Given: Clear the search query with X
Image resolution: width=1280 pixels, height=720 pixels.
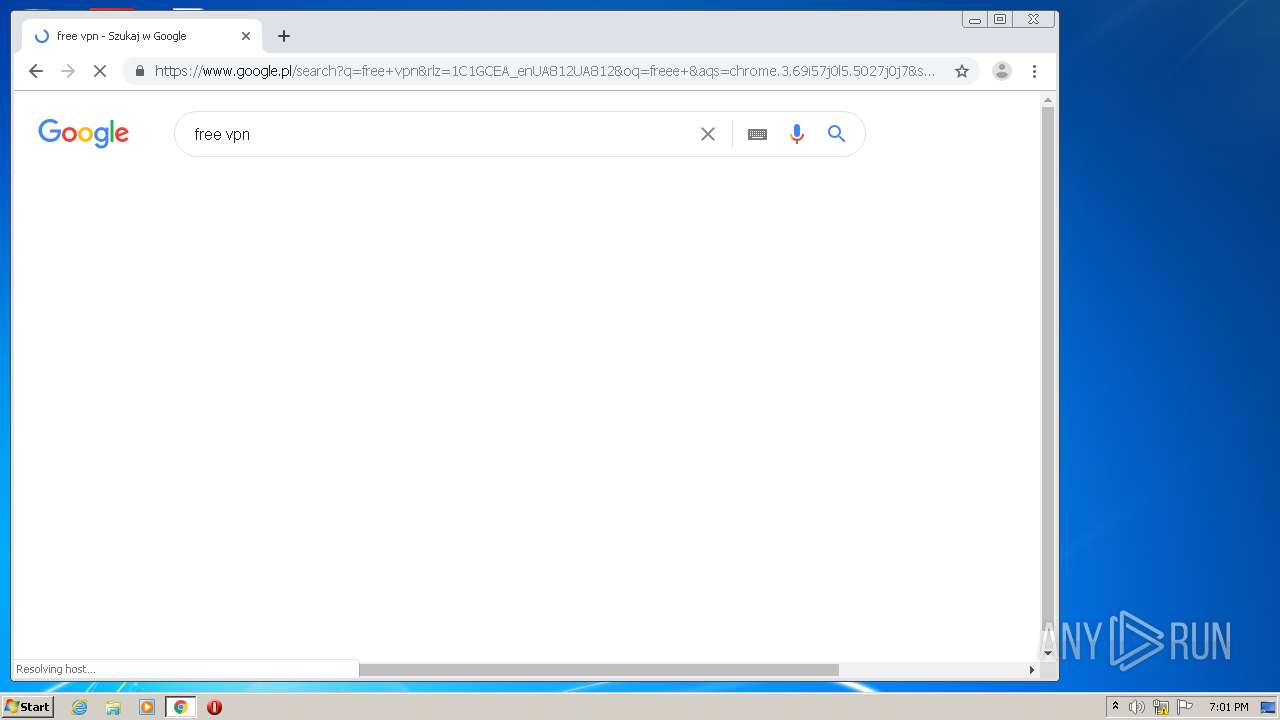Looking at the screenshot, I should [x=708, y=134].
